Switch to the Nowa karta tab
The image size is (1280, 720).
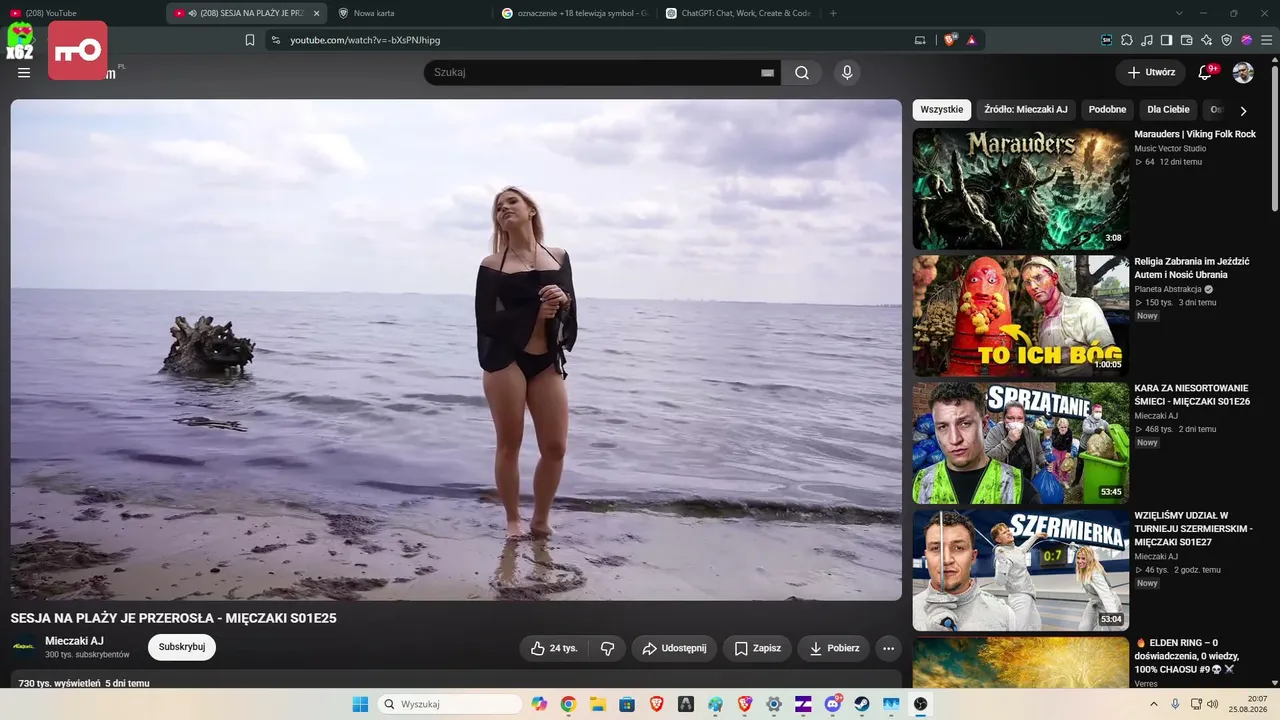tap(410, 13)
